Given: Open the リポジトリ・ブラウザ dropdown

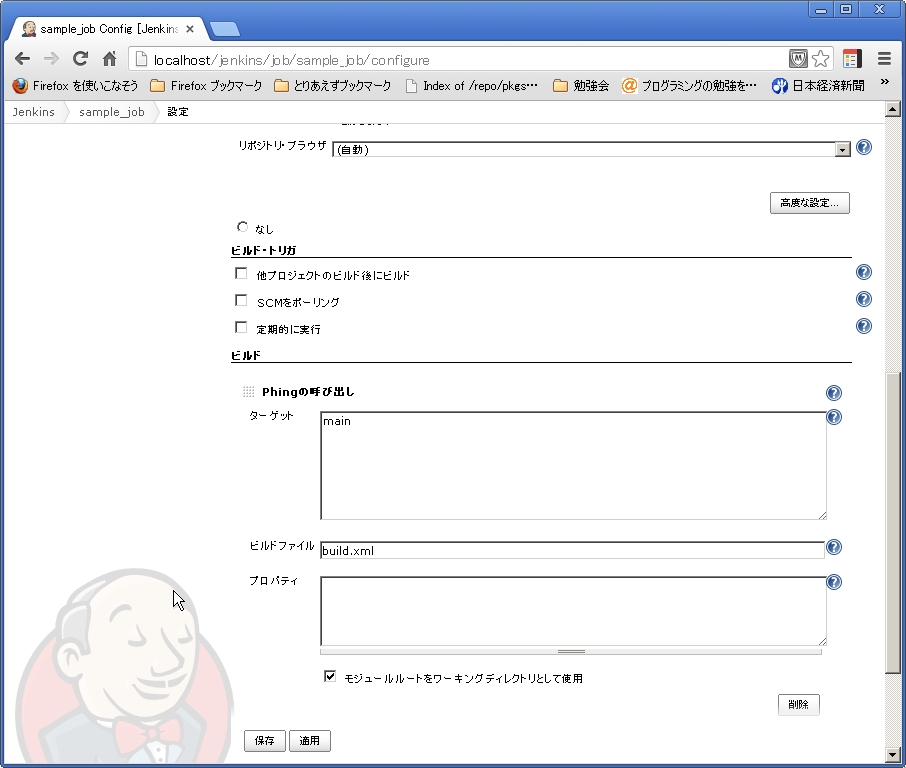Looking at the screenshot, I should point(591,149).
